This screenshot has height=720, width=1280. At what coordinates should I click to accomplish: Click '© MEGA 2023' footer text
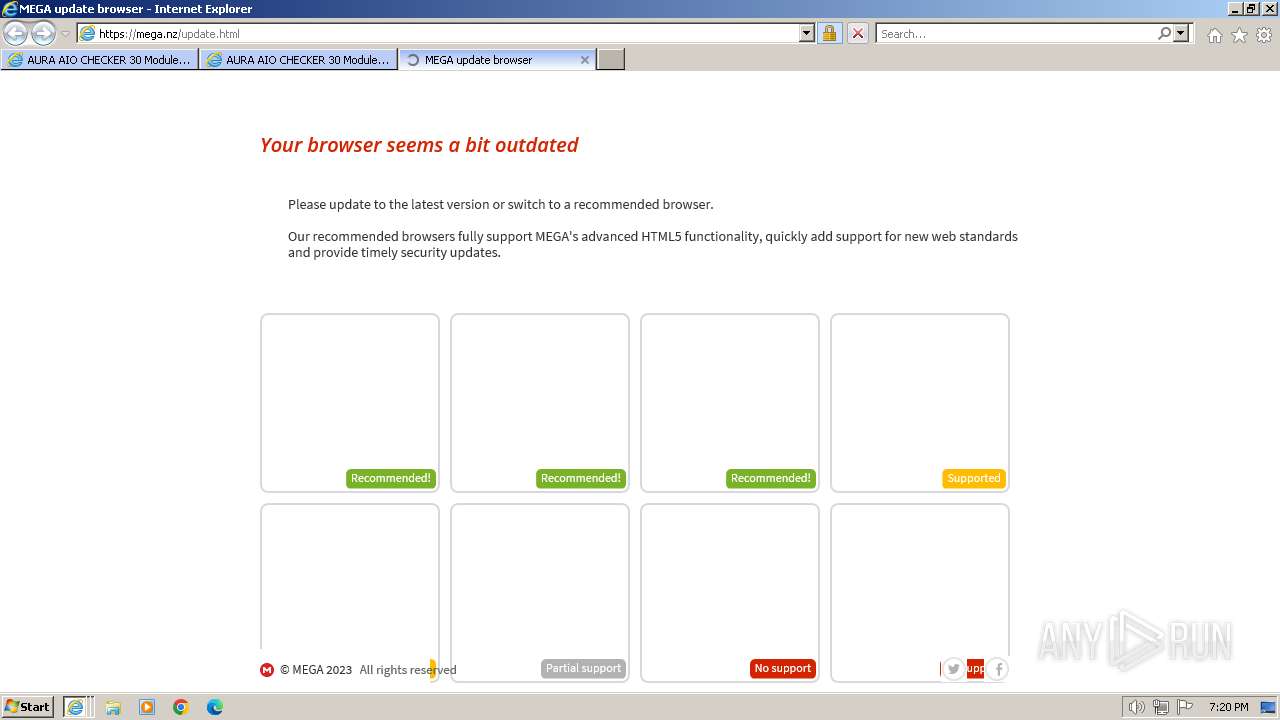[x=316, y=670]
